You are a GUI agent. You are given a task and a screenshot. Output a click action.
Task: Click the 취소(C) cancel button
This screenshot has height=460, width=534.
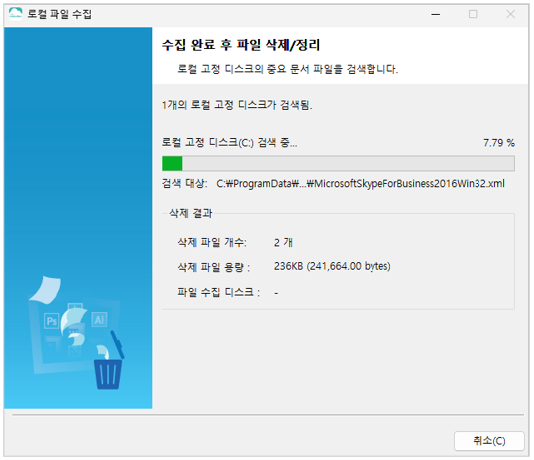coord(489,441)
